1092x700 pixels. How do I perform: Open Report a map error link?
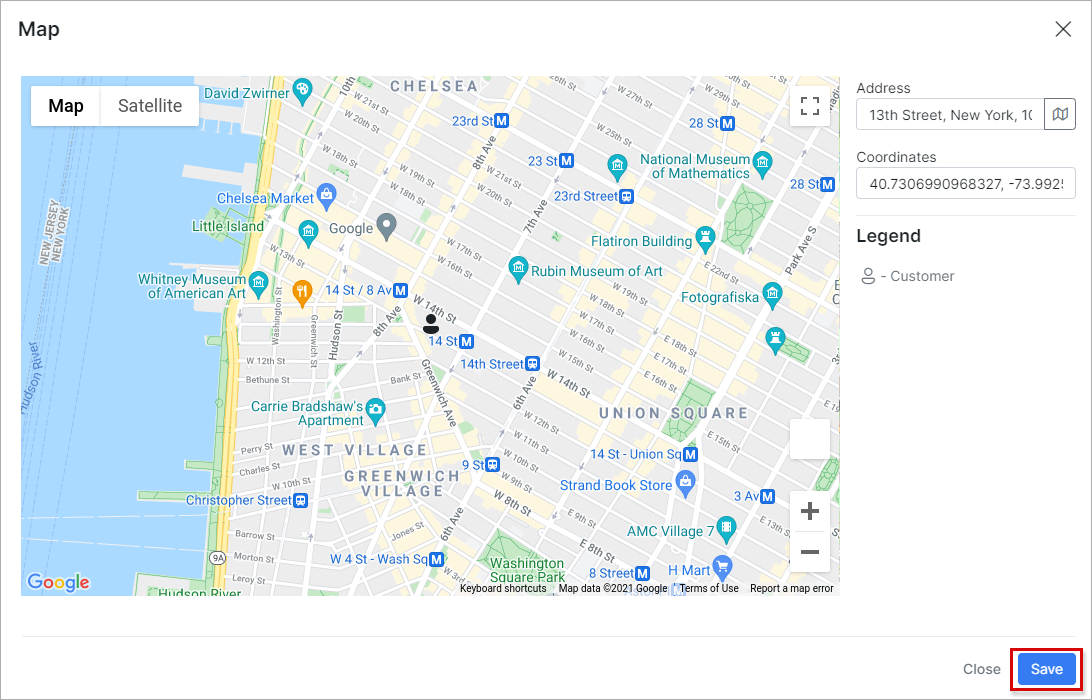coord(792,589)
